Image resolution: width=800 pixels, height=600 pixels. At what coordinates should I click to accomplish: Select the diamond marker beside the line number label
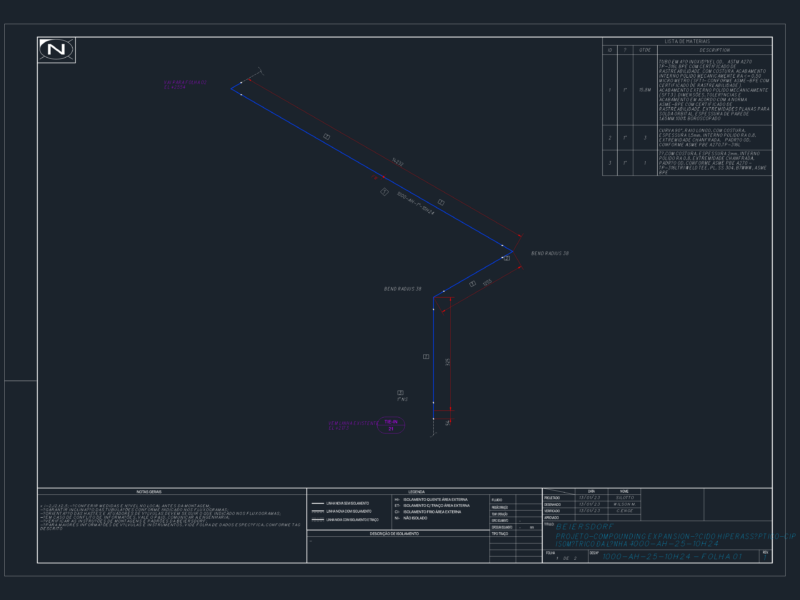coord(384,192)
